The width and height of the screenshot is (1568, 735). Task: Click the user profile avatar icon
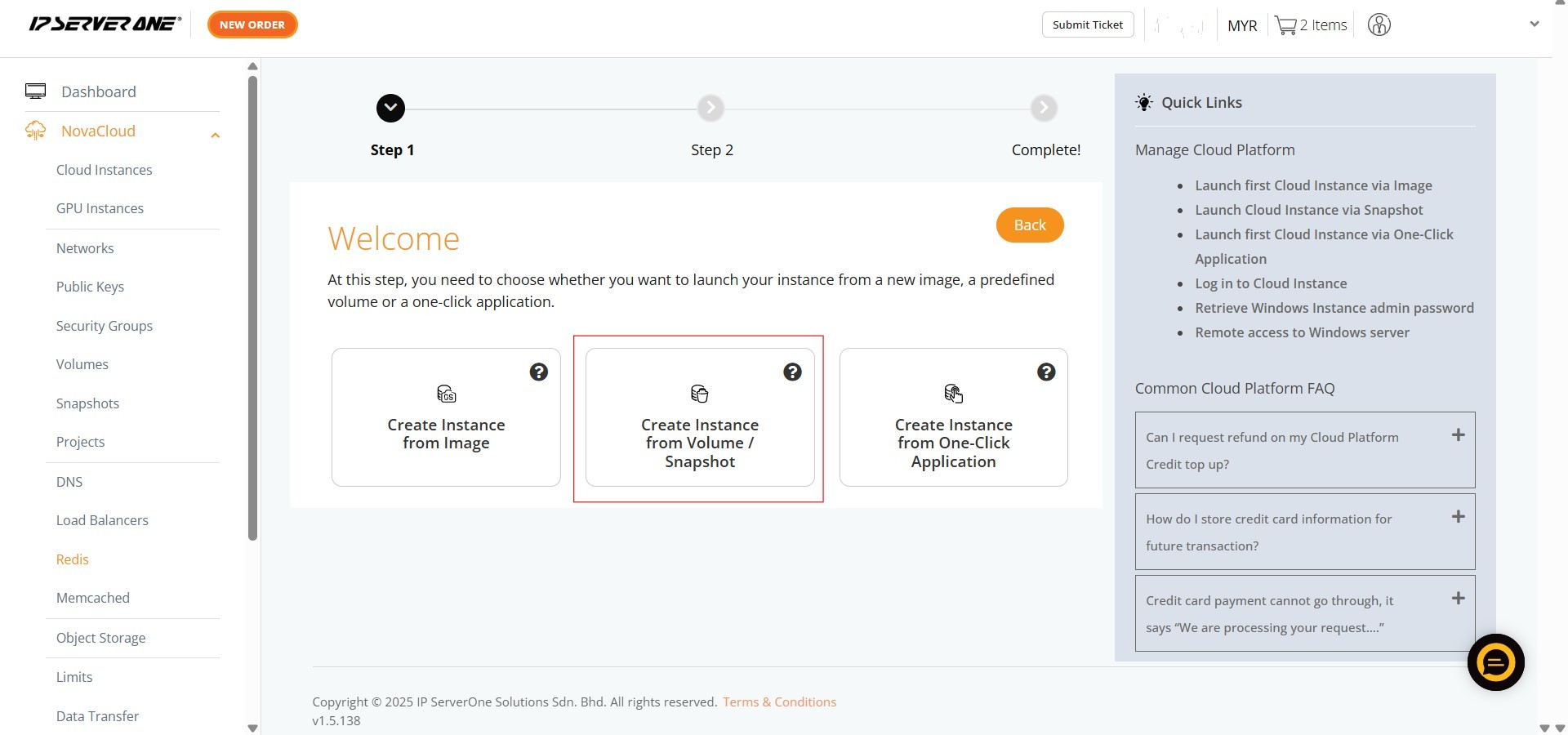click(x=1379, y=25)
